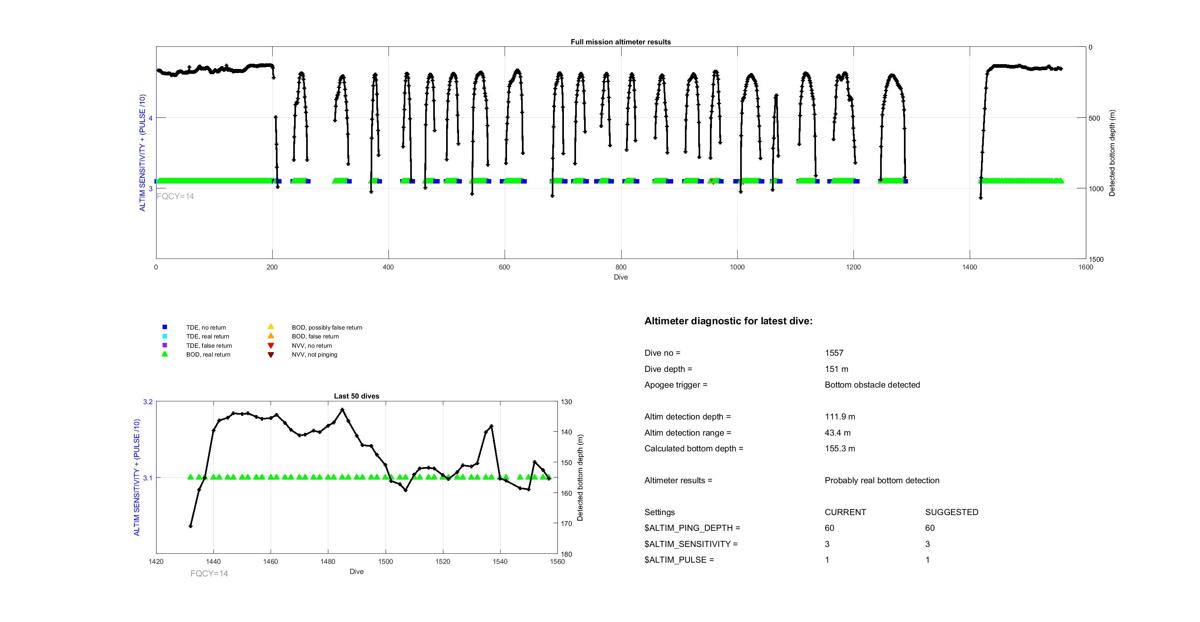Click the suggested $ALTIM_PING_DEPTH value 60
The width and height of the screenshot is (1200, 622).
click(x=931, y=528)
